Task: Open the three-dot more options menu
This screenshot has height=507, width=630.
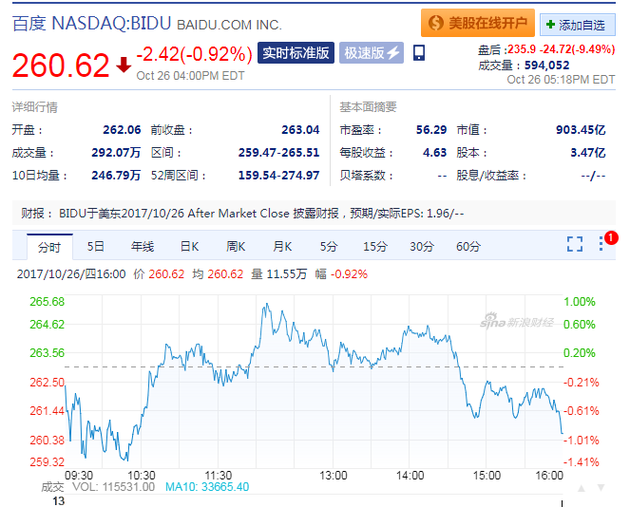Action: click(601, 244)
